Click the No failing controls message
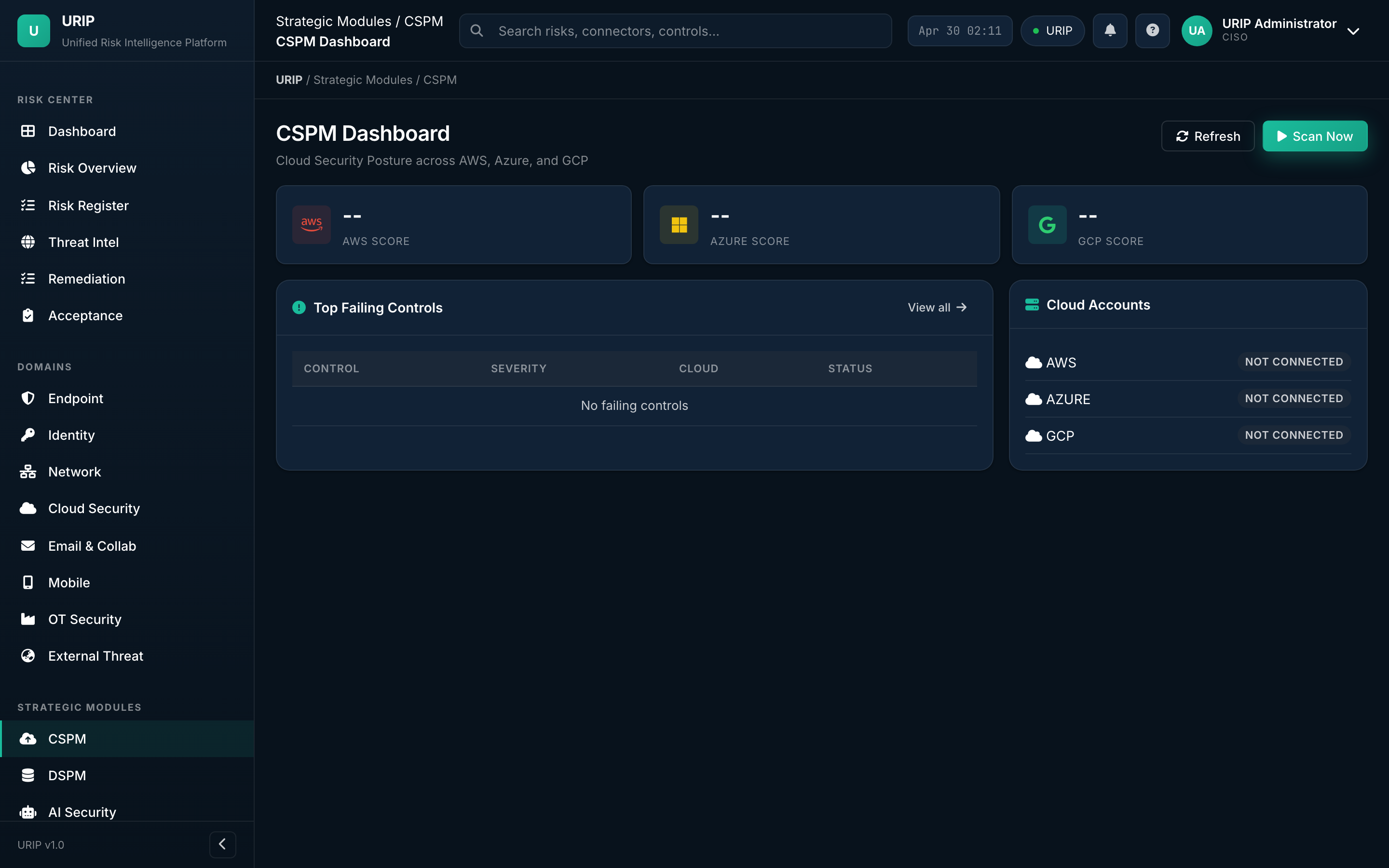This screenshot has width=1389, height=868. pyautogui.click(x=634, y=405)
